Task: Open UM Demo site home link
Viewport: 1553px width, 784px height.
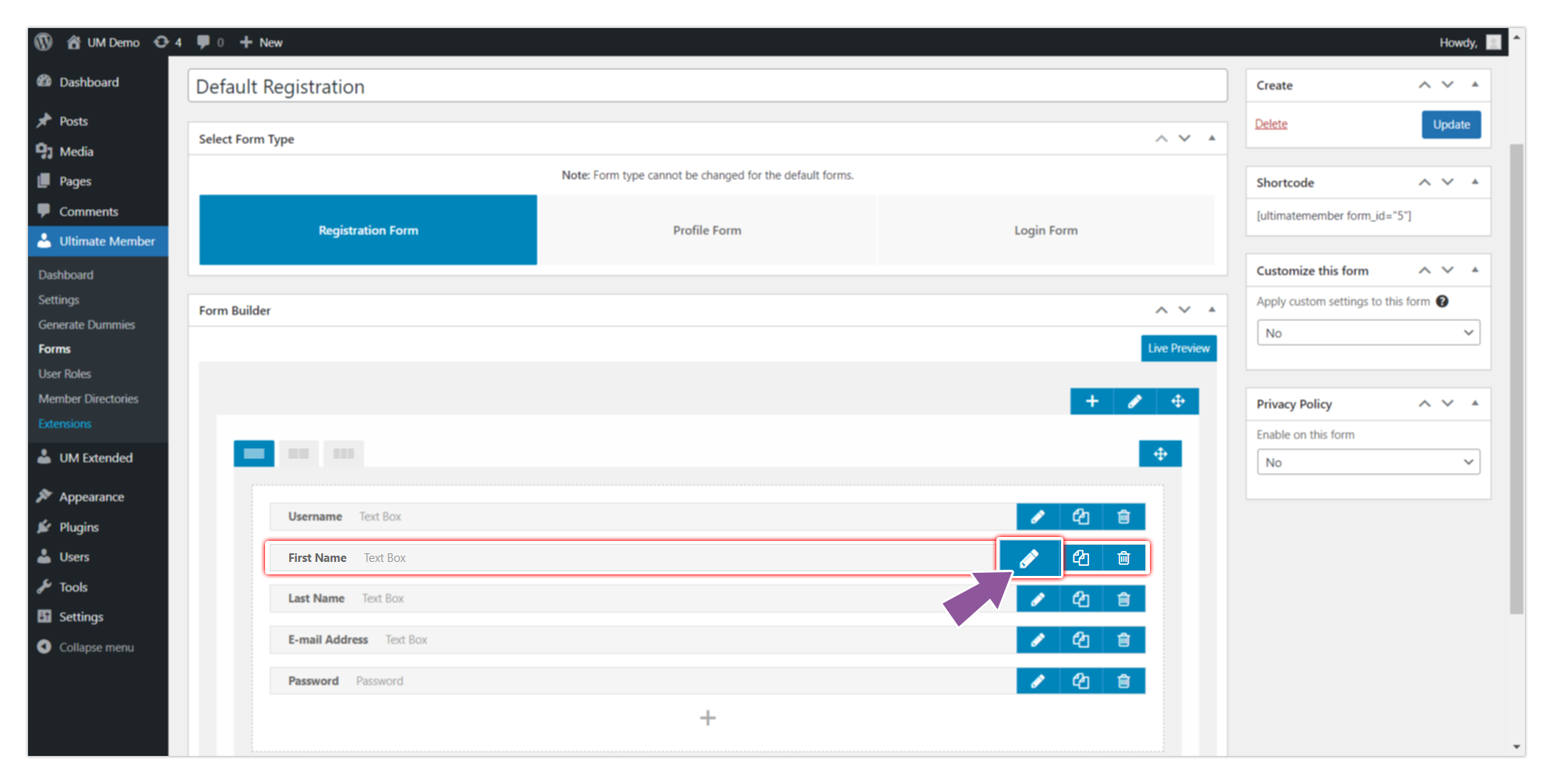Action: (x=103, y=42)
